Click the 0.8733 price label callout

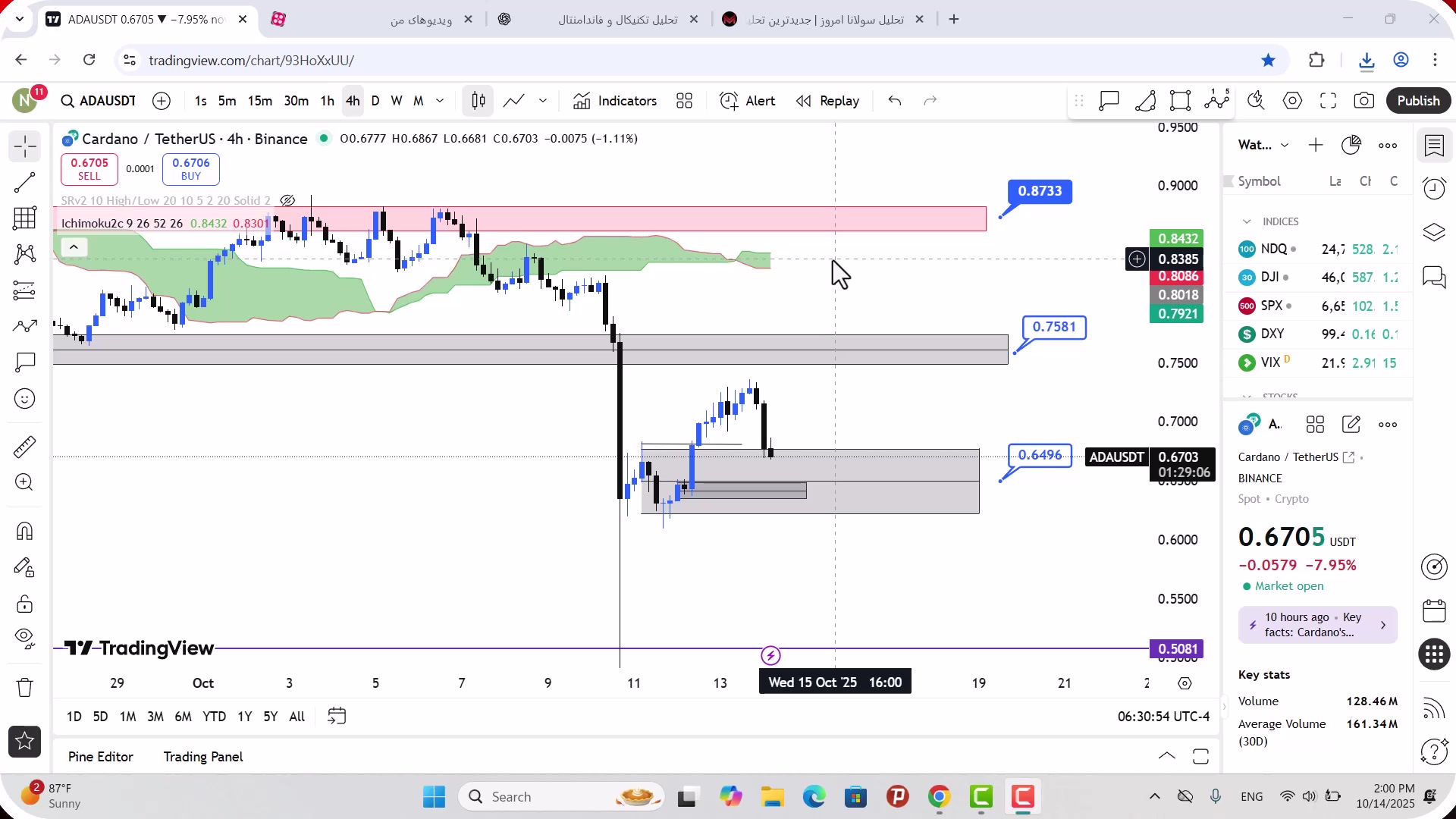[x=1040, y=191]
